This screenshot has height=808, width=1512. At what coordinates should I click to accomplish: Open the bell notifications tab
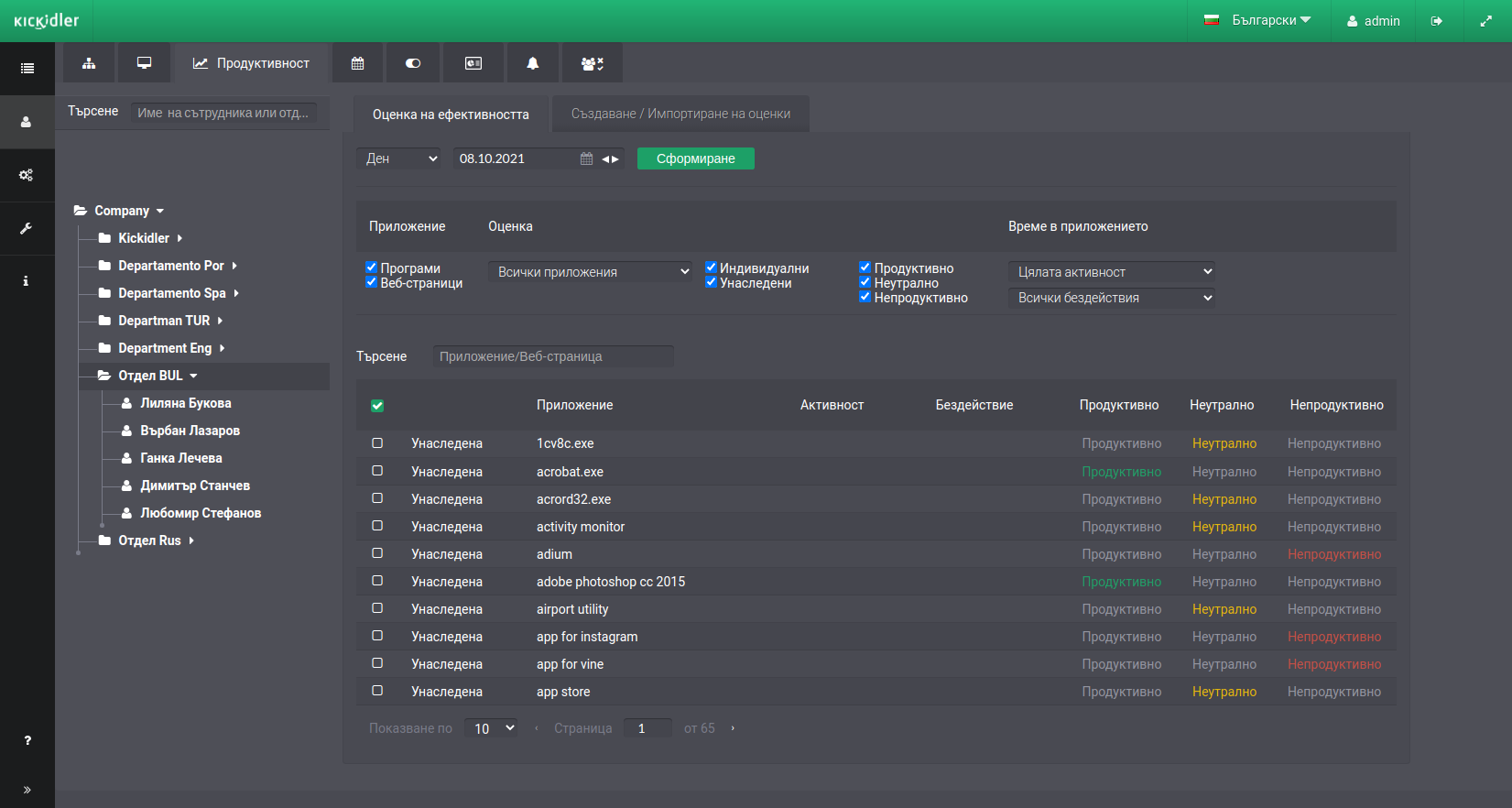[x=532, y=63]
